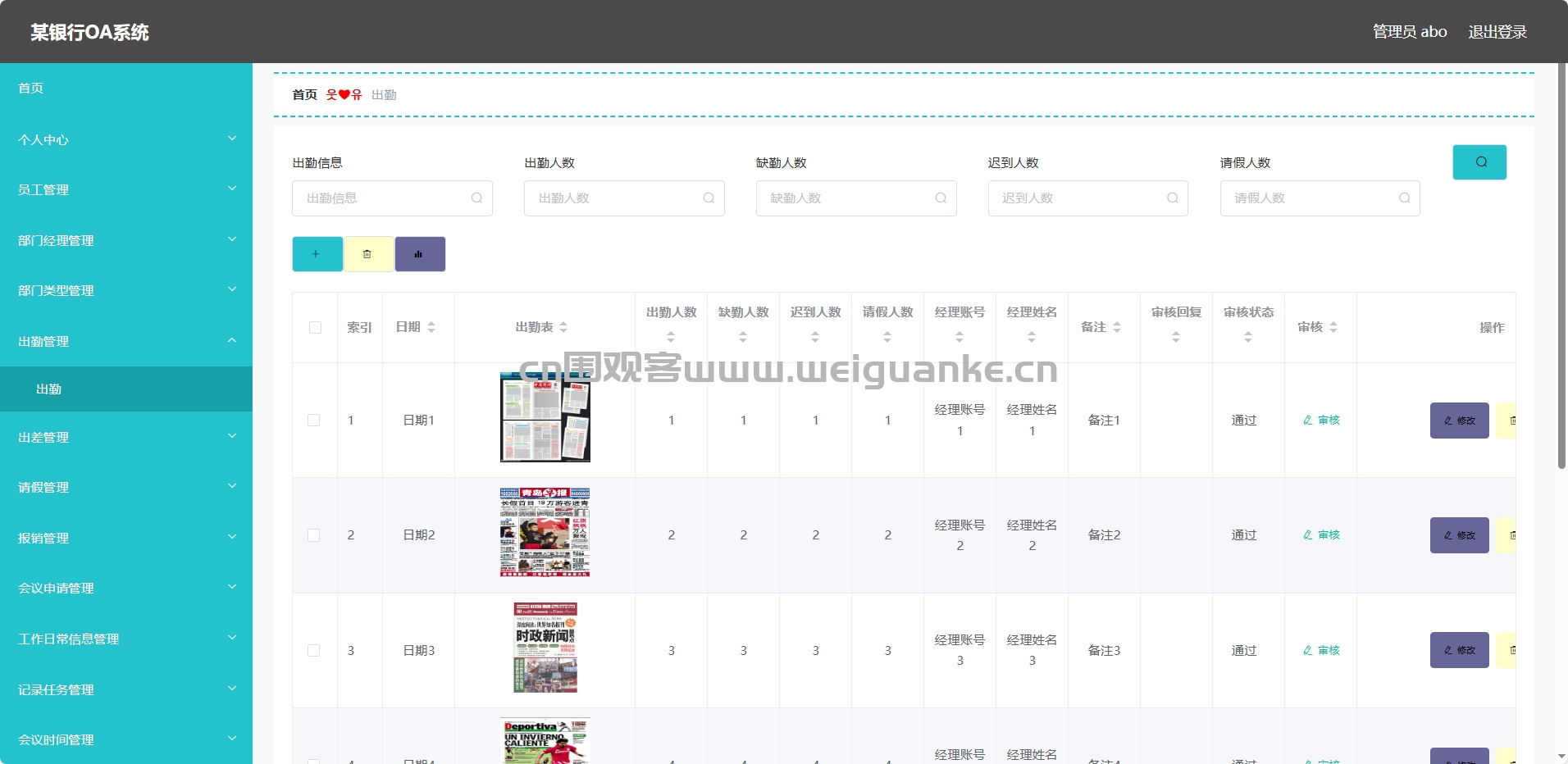Click 审核 link in row 日期1

[1321, 421]
